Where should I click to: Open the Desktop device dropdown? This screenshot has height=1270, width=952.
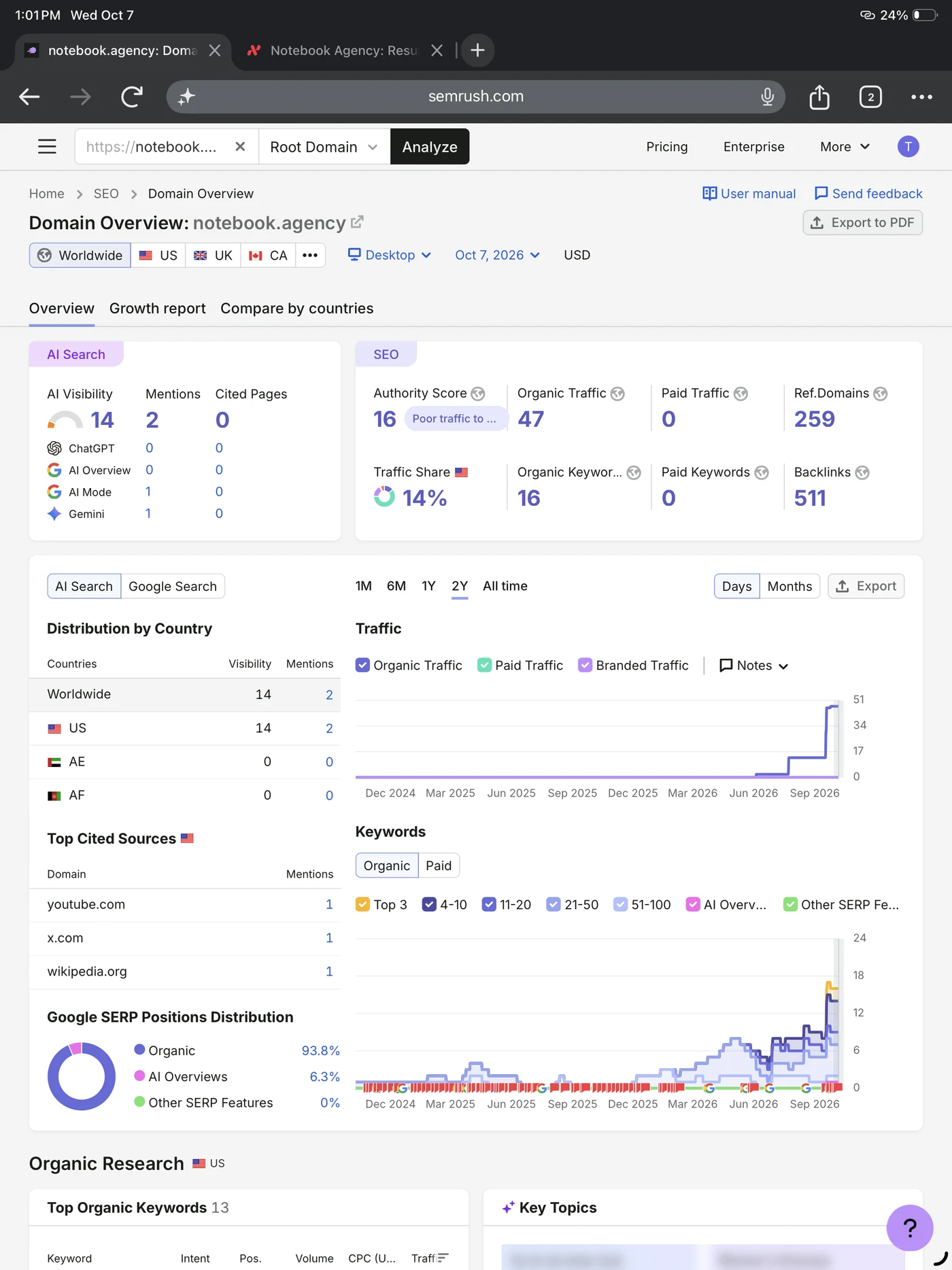[390, 255]
